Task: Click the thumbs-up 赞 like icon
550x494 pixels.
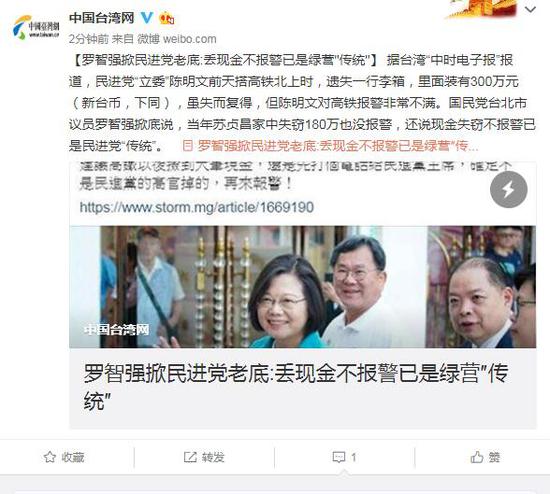Action: pos(477,457)
